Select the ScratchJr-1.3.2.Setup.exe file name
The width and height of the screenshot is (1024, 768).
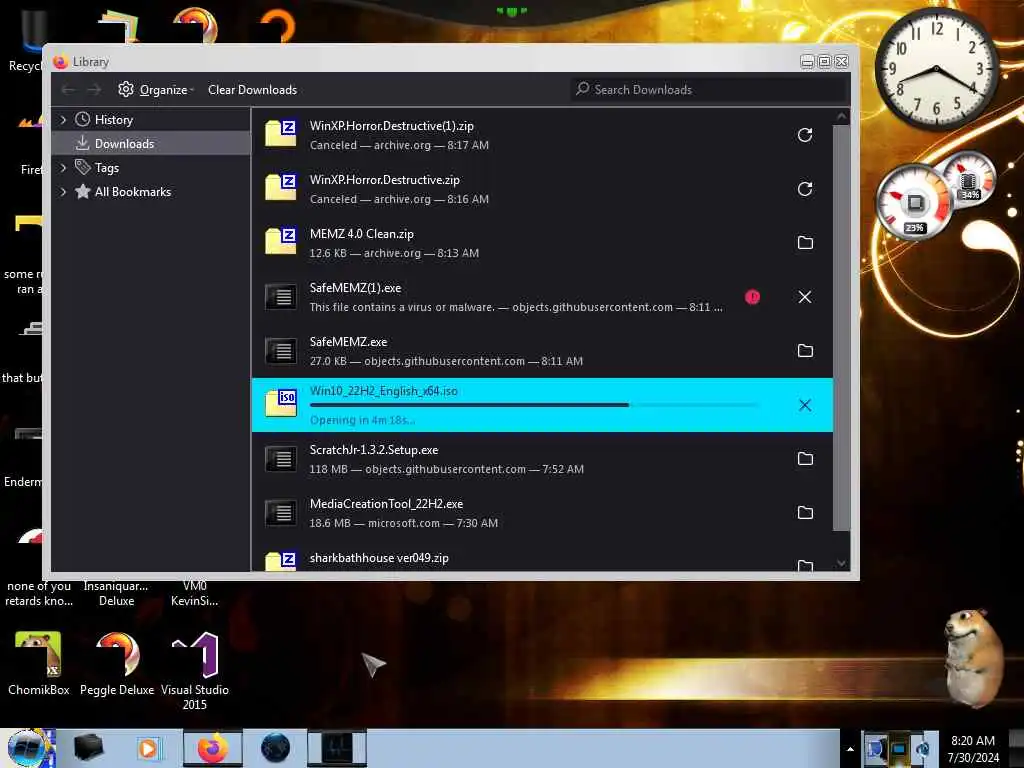(x=374, y=450)
